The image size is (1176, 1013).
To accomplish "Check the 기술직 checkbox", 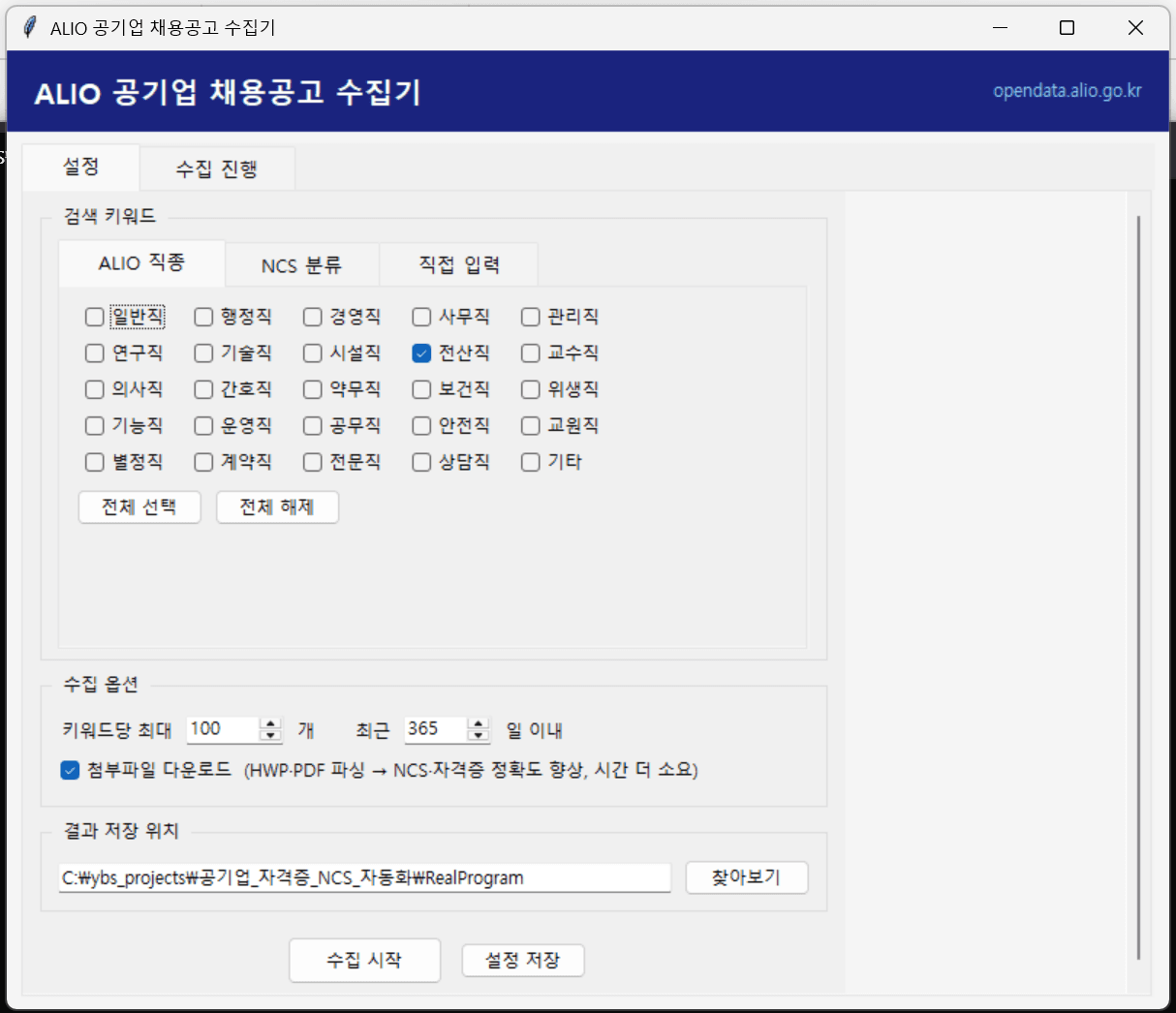I will tap(203, 353).
